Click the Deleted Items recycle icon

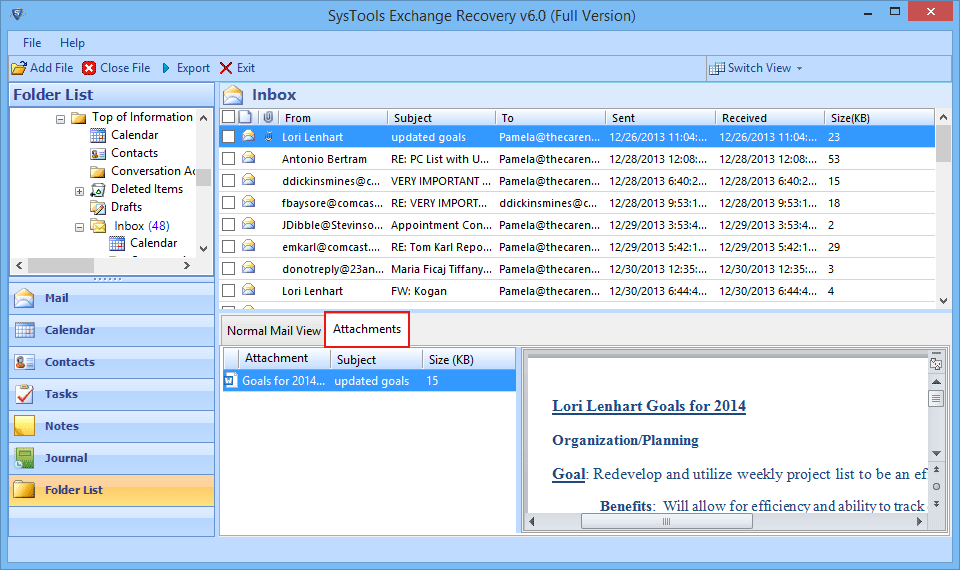[x=97, y=190]
